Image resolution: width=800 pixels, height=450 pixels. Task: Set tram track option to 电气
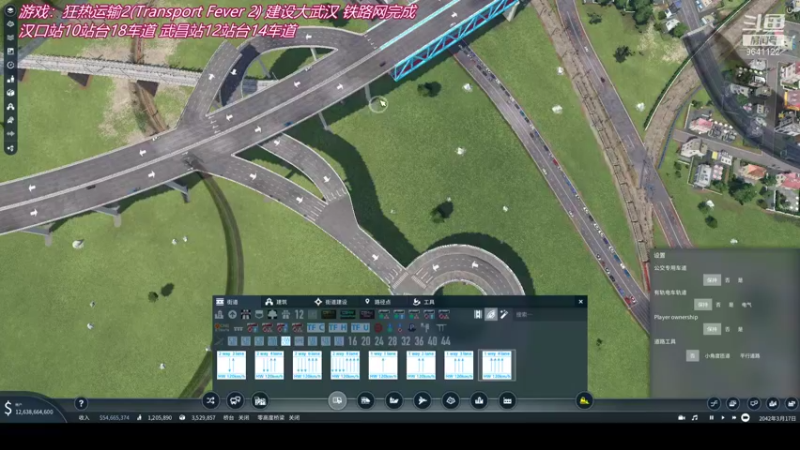[746, 305]
